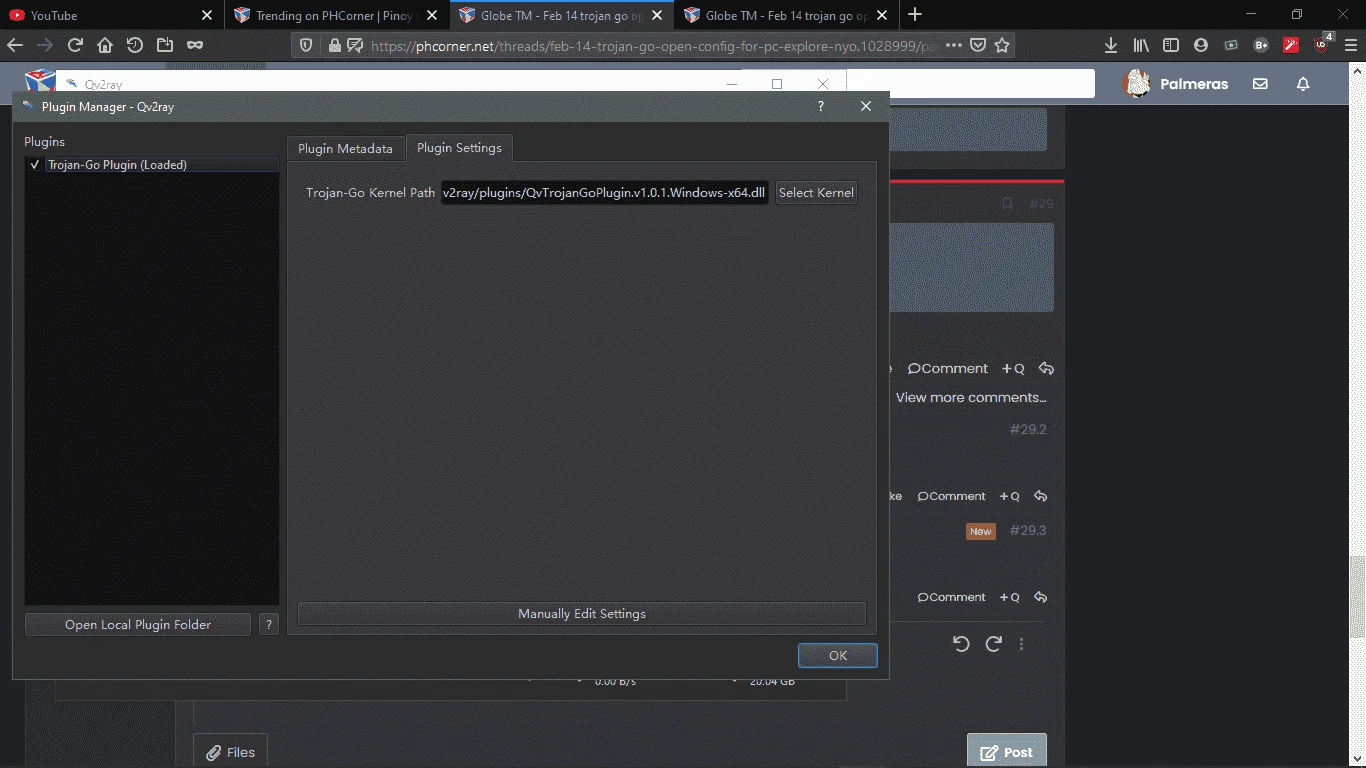Open editor more options vertical dots
Image resolution: width=1366 pixels, height=768 pixels.
[x=1021, y=644]
